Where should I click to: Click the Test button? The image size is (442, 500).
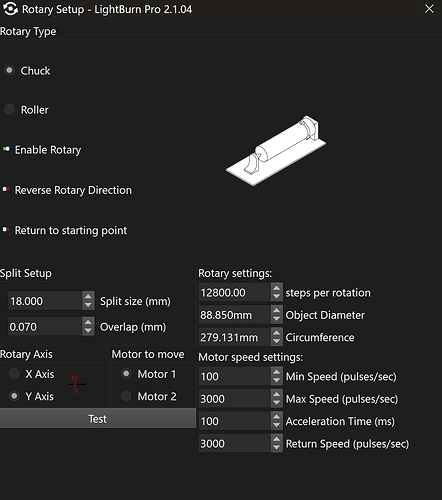coord(98,419)
